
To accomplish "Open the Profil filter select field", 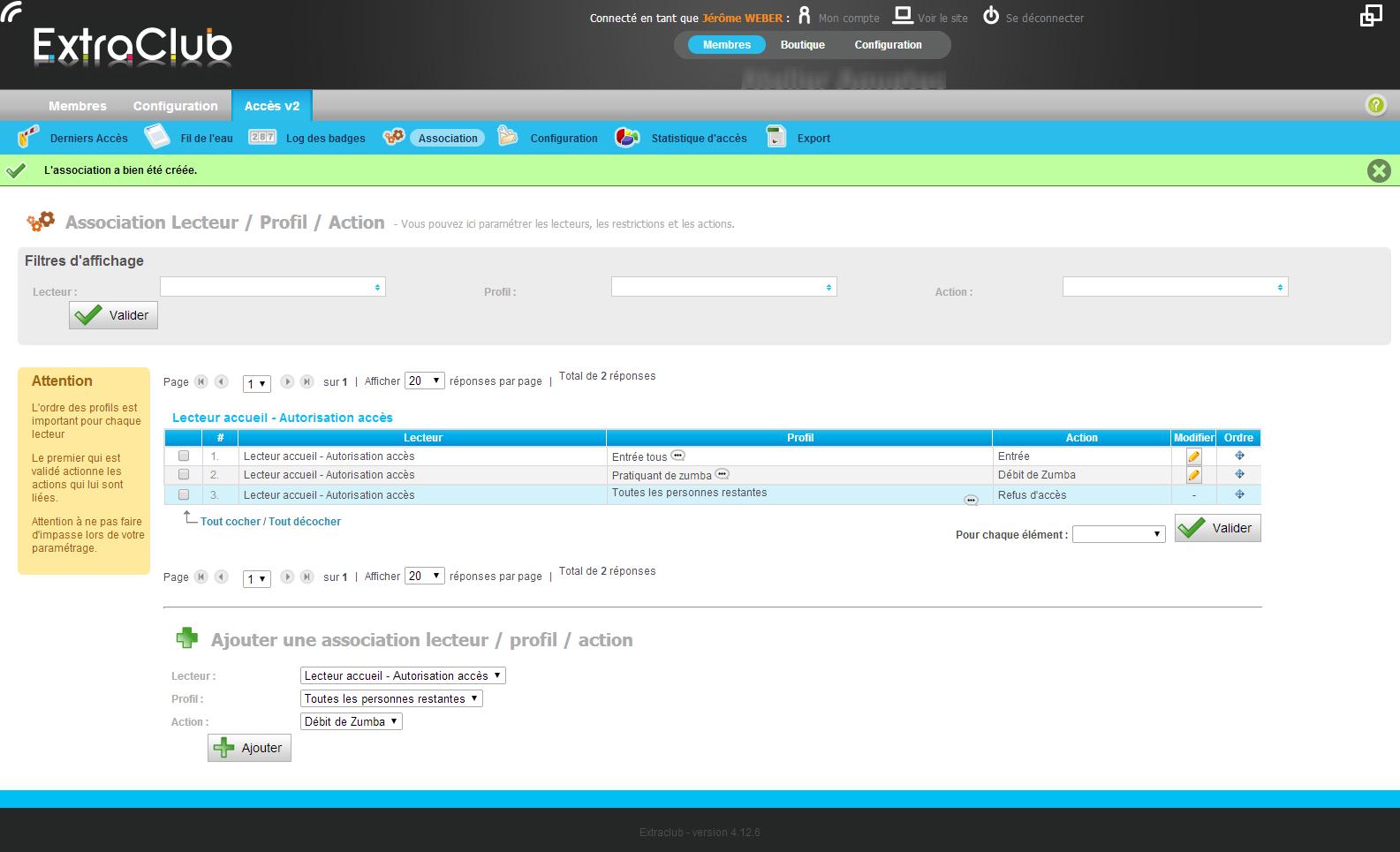I will tap(723, 287).
